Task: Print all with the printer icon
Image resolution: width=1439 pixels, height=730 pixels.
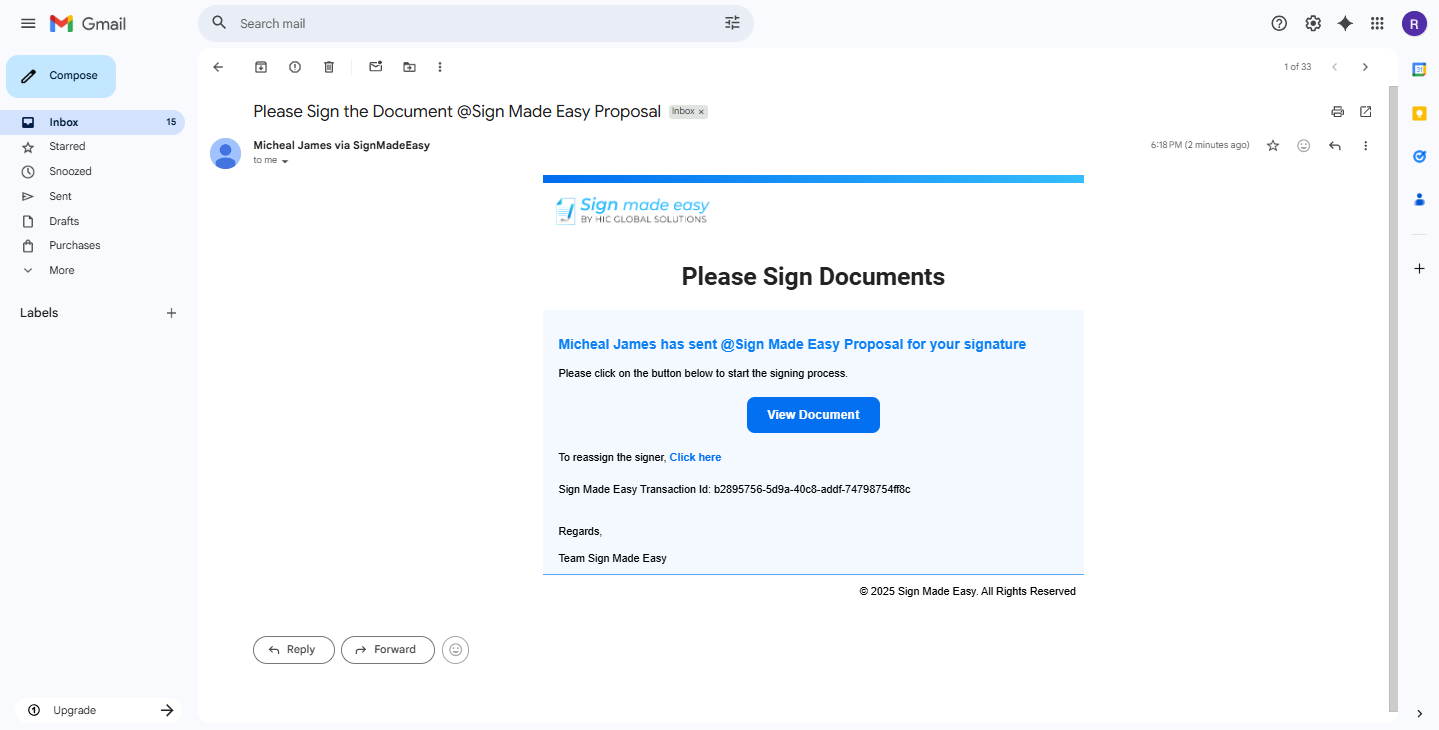Action: click(x=1338, y=112)
